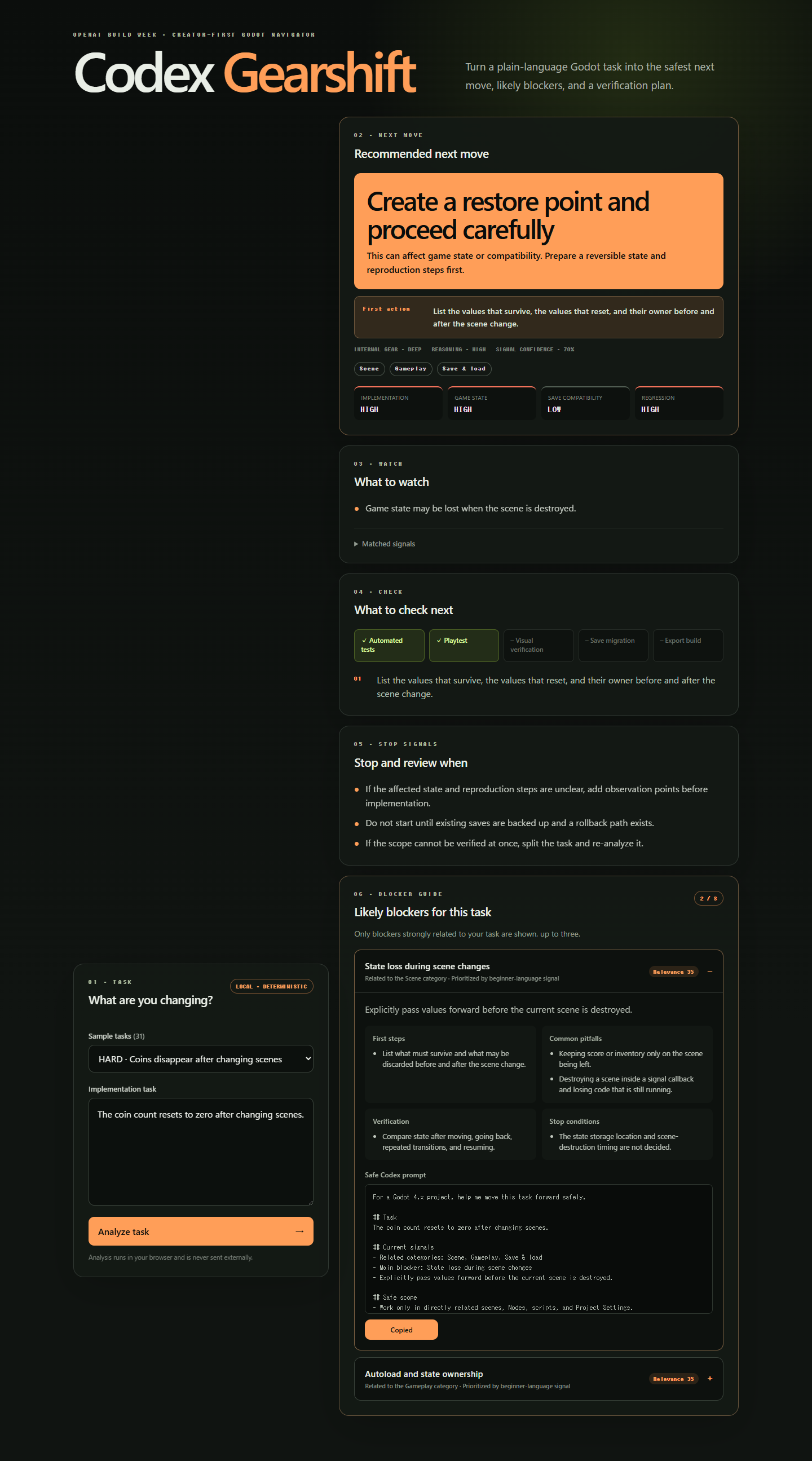The width and height of the screenshot is (812, 1461).
Task: Select the Automated tests check tile
Action: (389, 646)
